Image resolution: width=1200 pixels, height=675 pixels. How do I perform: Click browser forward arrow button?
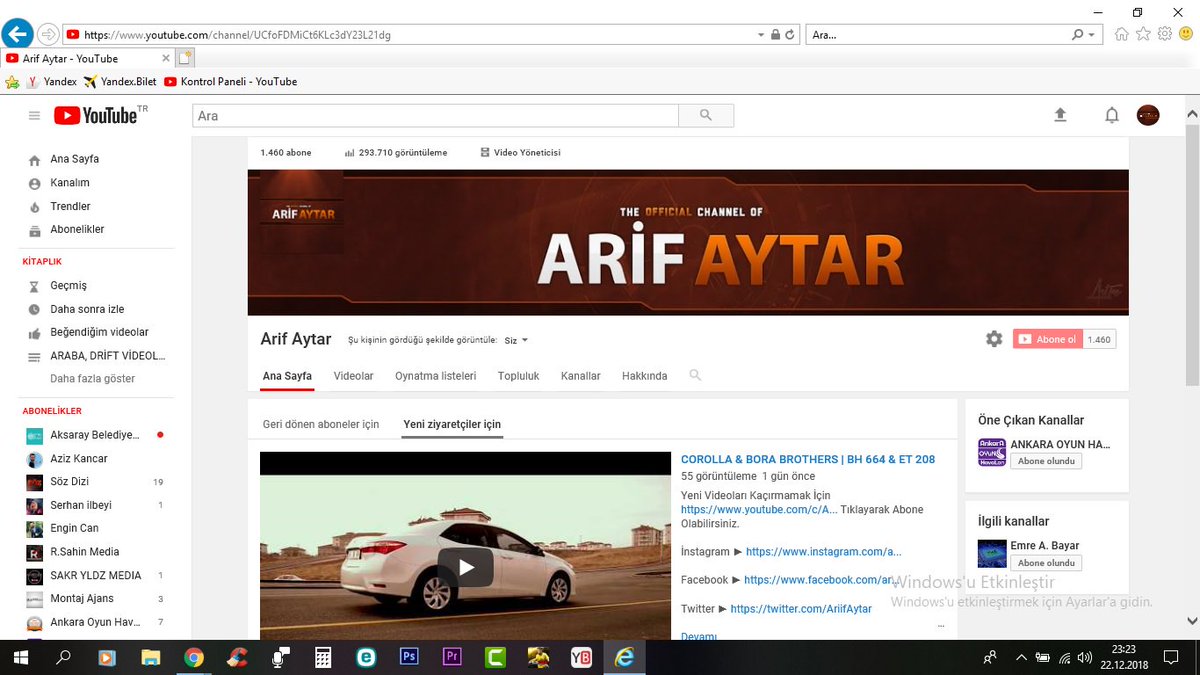47,34
